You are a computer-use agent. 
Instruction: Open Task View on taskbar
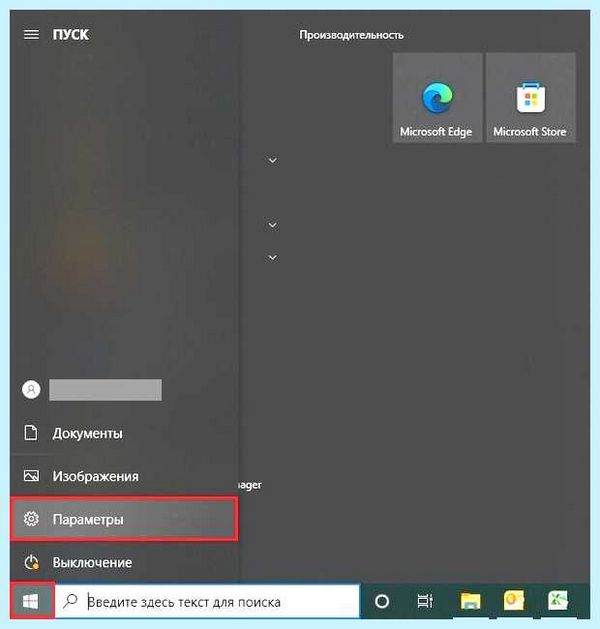(425, 601)
